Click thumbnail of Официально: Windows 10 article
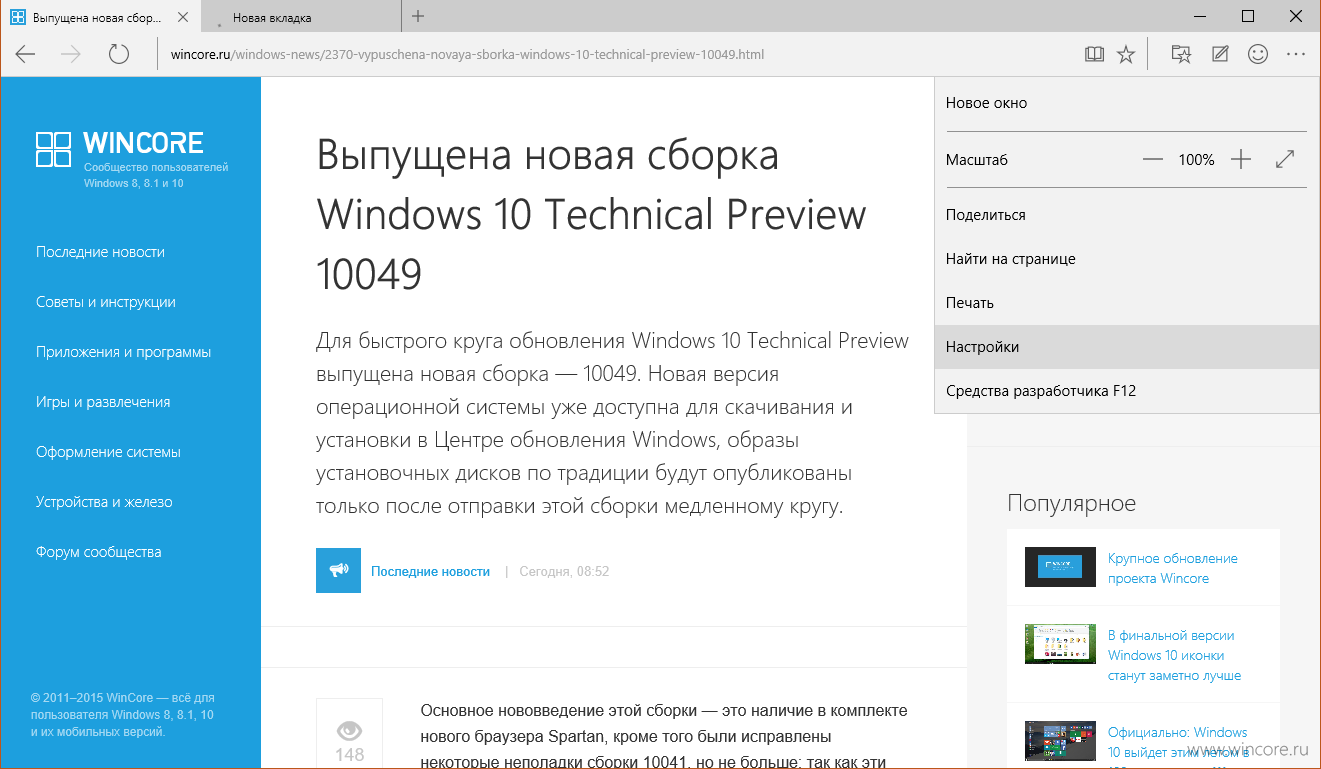Image resolution: width=1321 pixels, height=769 pixels. [1060, 741]
